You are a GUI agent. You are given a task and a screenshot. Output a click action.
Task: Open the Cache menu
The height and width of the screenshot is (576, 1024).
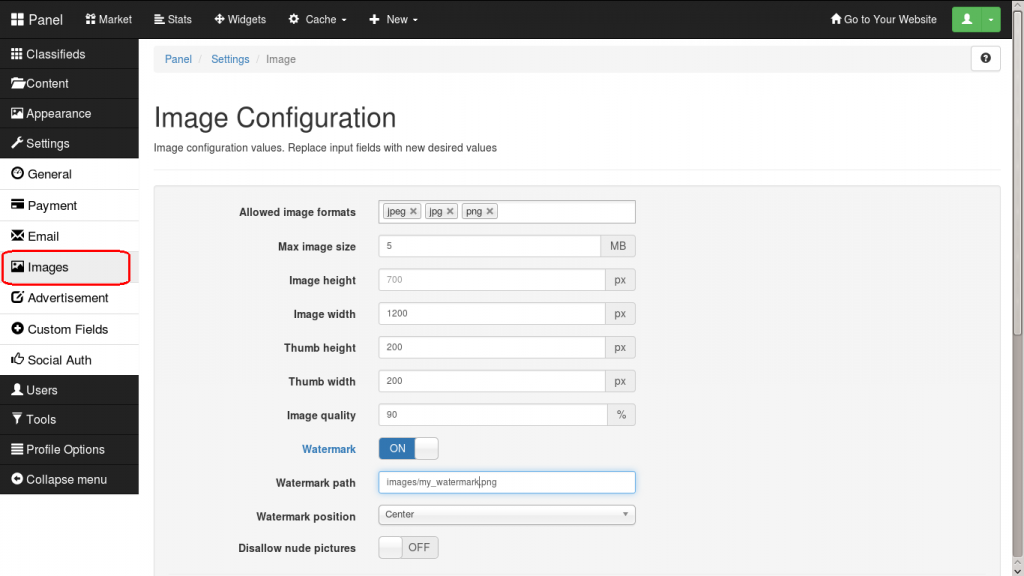(x=317, y=18)
